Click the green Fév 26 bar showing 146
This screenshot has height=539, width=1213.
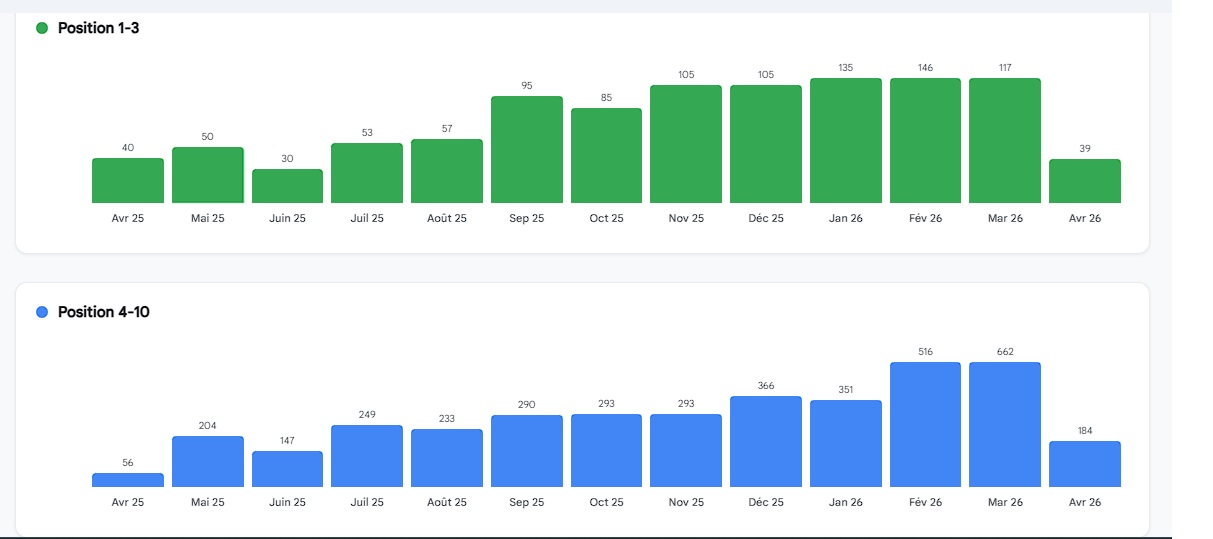point(925,141)
